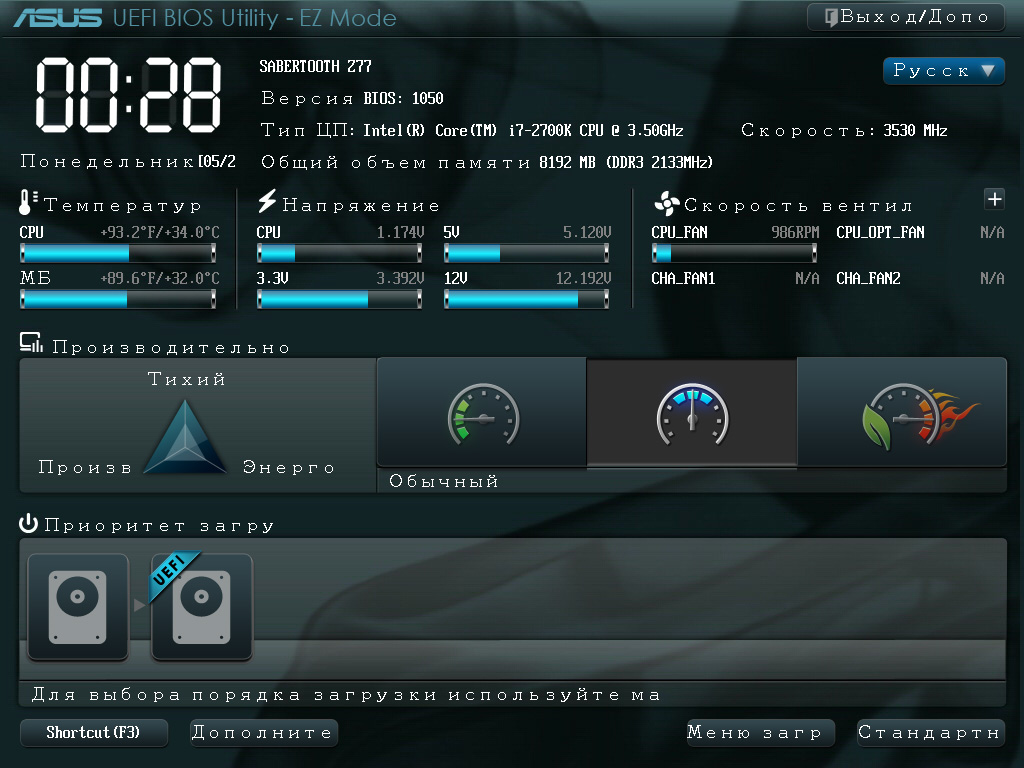Select the green power saving gauge mode
1024x768 pixels.
point(482,413)
